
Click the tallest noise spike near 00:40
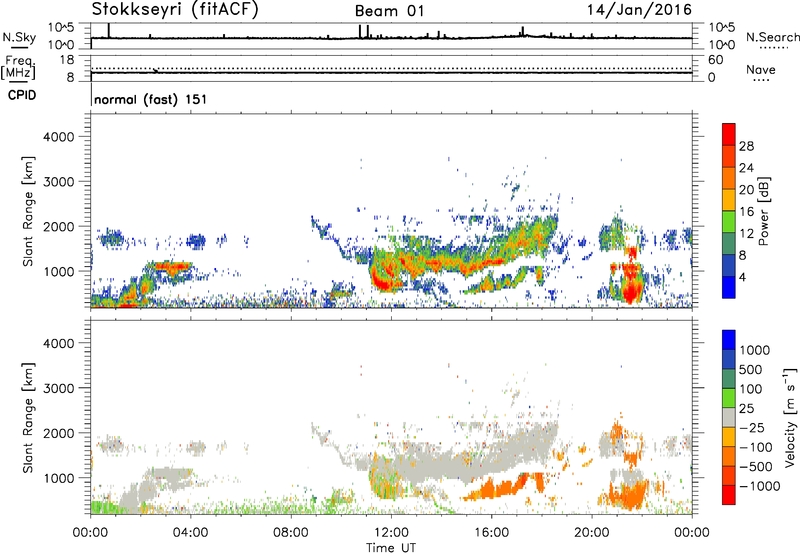108,30
